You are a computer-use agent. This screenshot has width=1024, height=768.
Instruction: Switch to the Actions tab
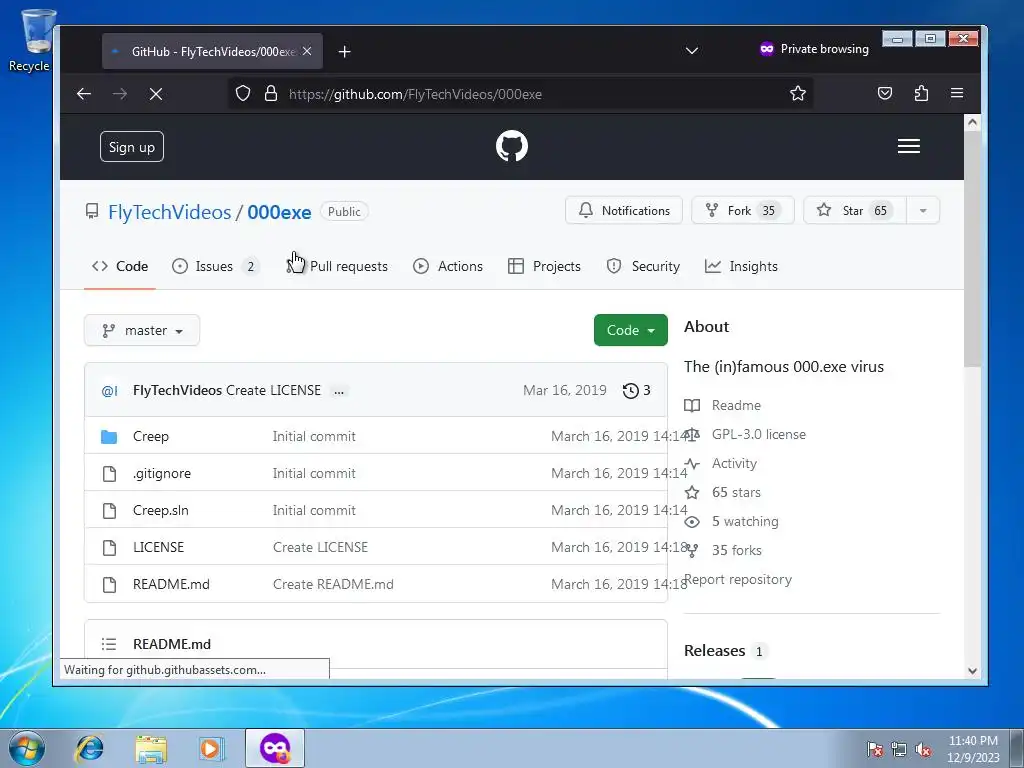(x=448, y=266)
